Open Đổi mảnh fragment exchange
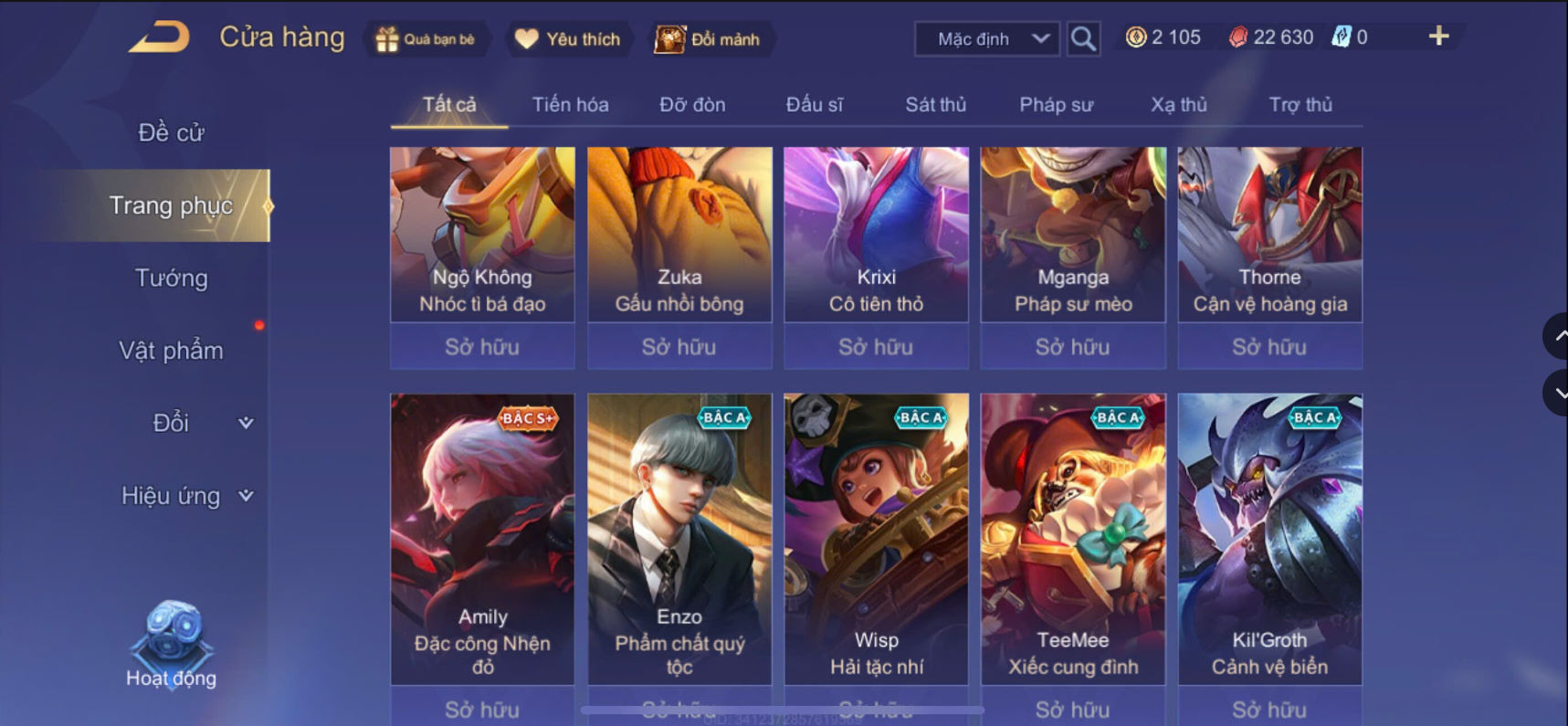1568x726 pixels. (x=708, y=39)
